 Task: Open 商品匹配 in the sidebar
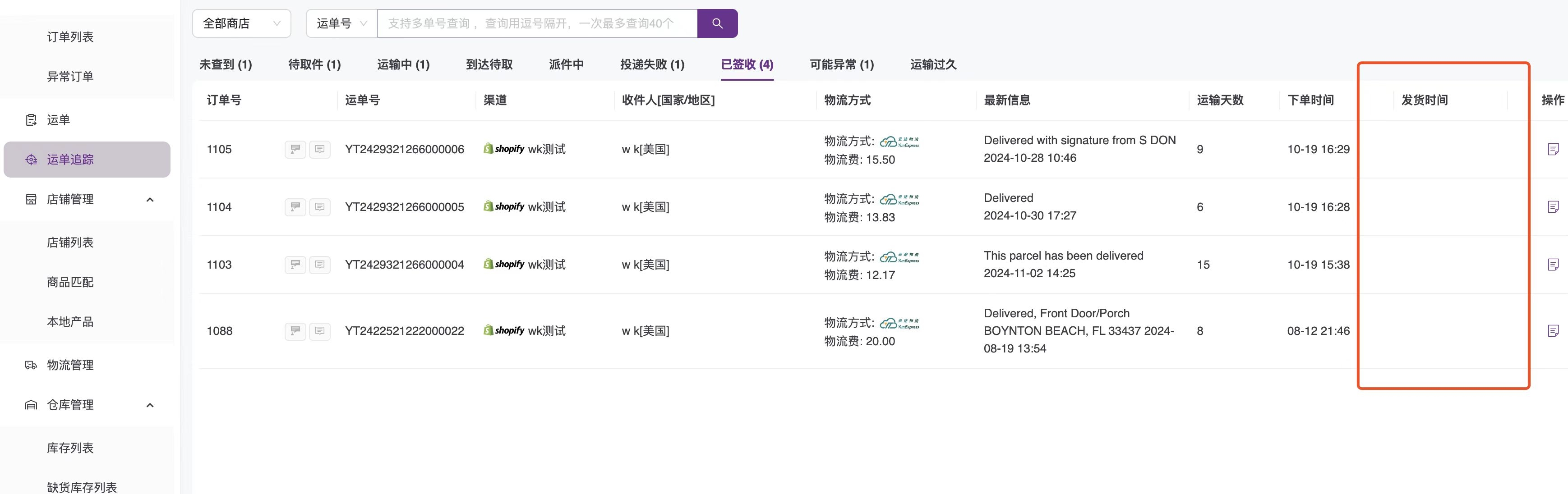(70, 282)
